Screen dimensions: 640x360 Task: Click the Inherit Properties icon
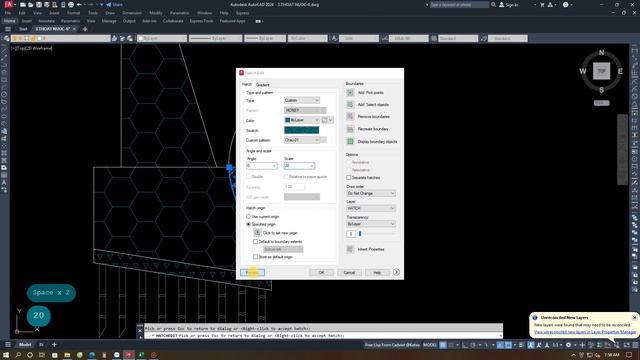(350, 249)
